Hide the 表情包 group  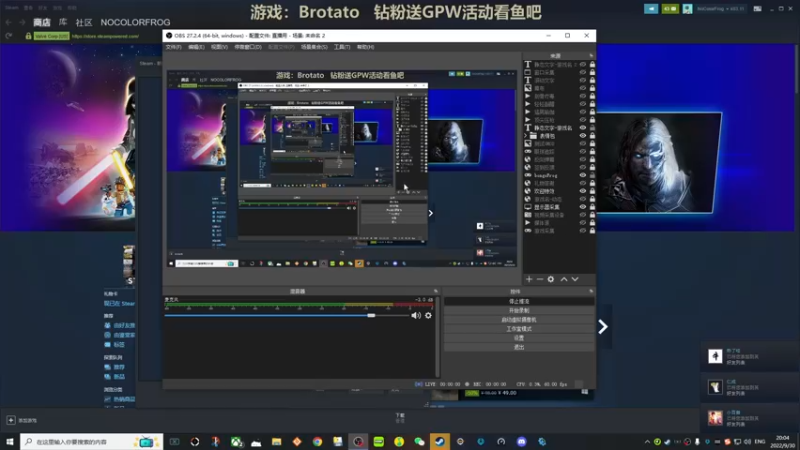click(x=583, y=136)
